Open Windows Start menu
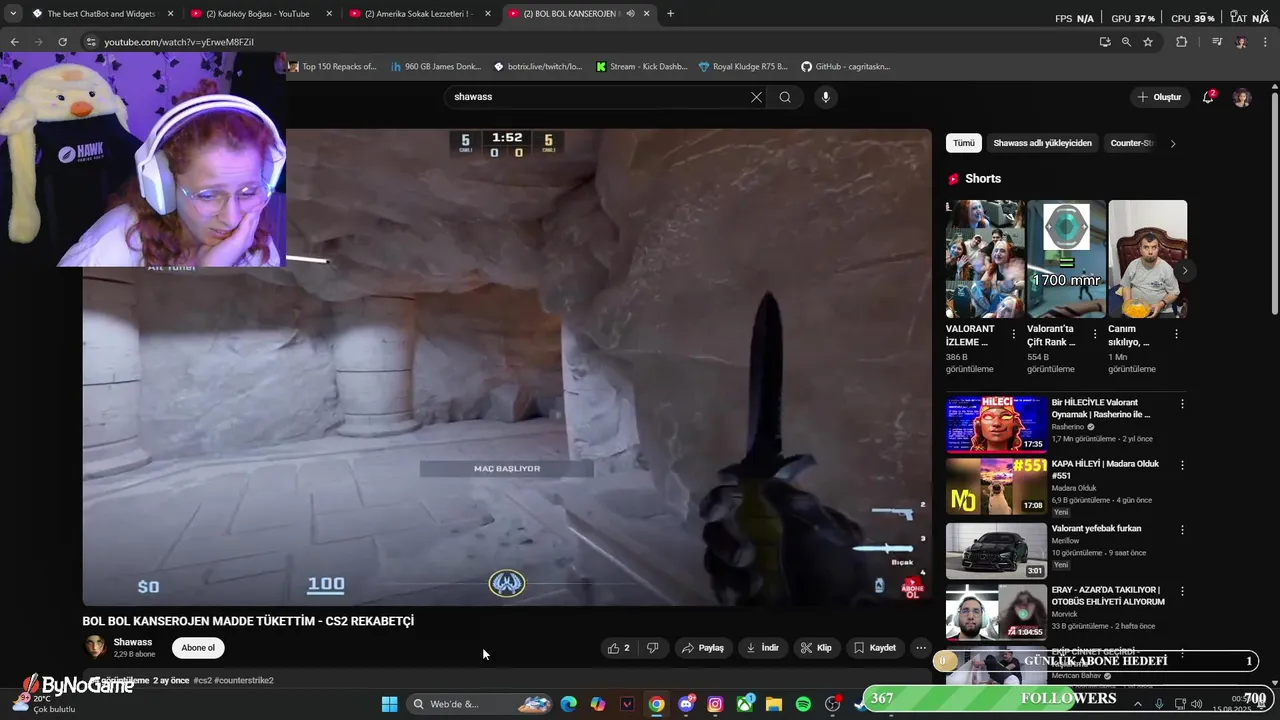Screen dimensions: 1280x720 [x=389, y=704]
